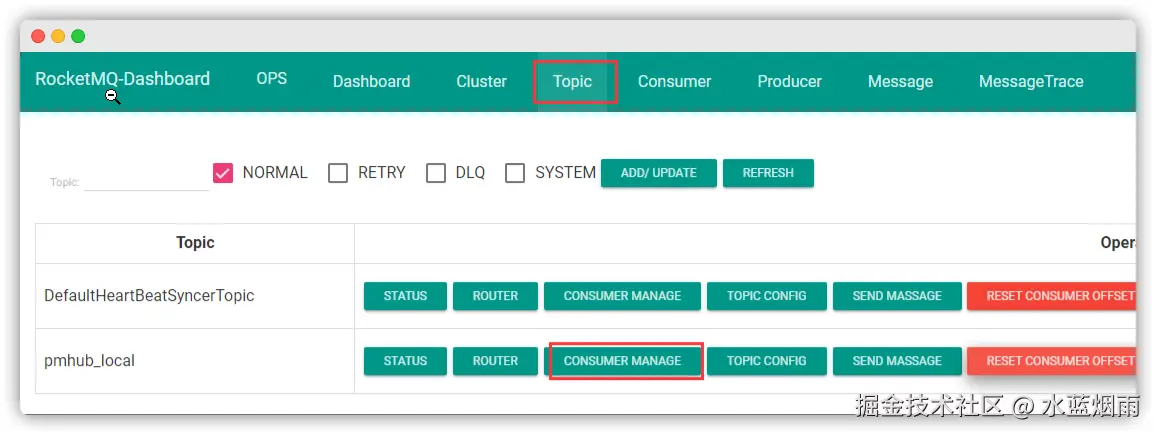Viewport: 1156px width, 435px height.
Task: Click the yellow minimize window button
Action: coord(58,36)
